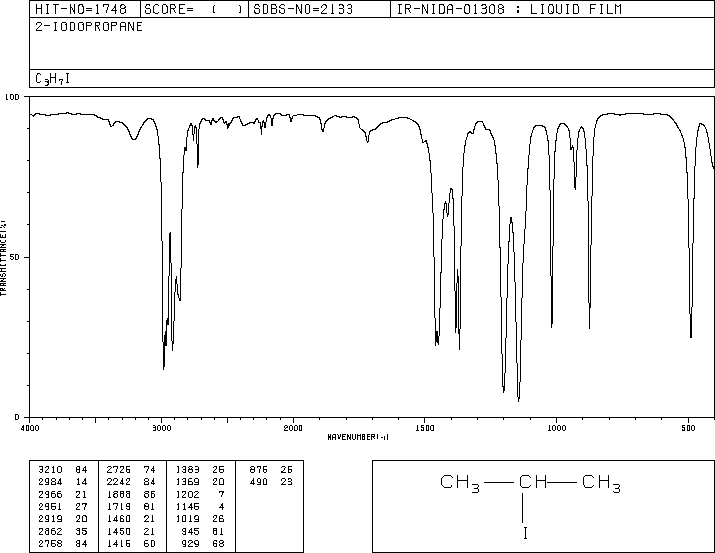Click the 50 tick label on y-axis
This screenshot has width=715, height=553.
tap(15, 257)
